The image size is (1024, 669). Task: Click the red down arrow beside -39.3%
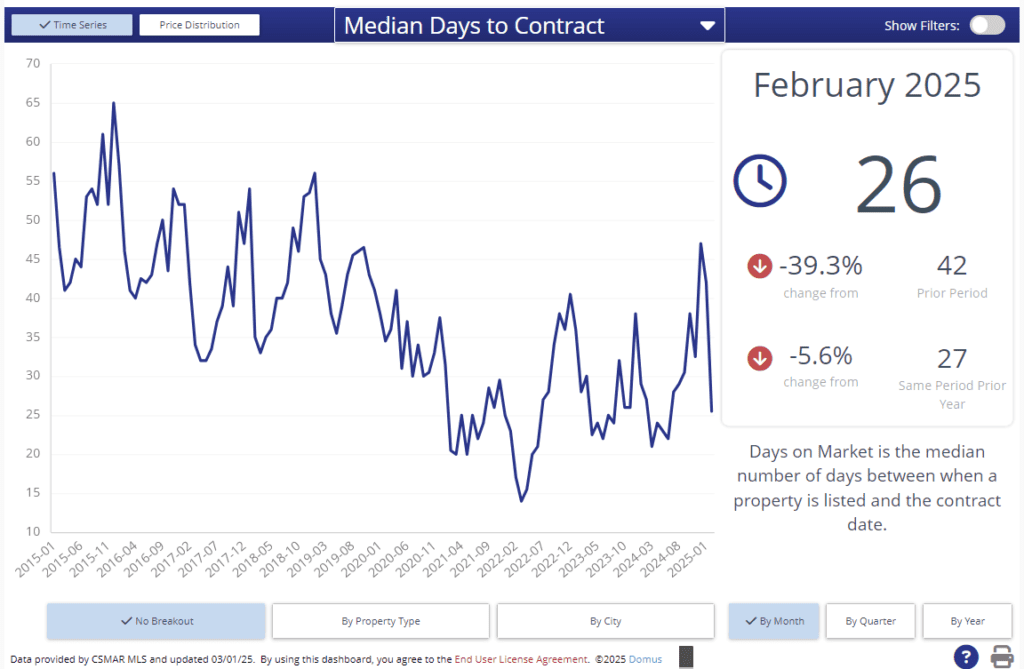pos(759,266)
